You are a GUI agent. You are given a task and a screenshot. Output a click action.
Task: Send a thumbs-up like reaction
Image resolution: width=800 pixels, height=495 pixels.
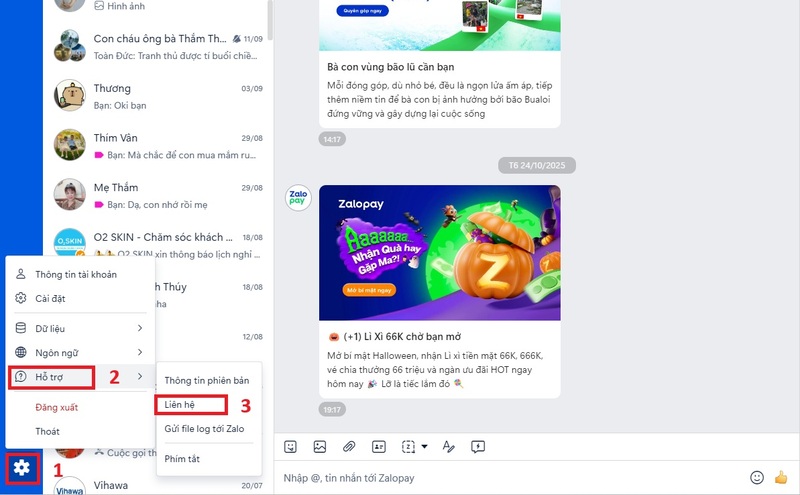point(781,478)
